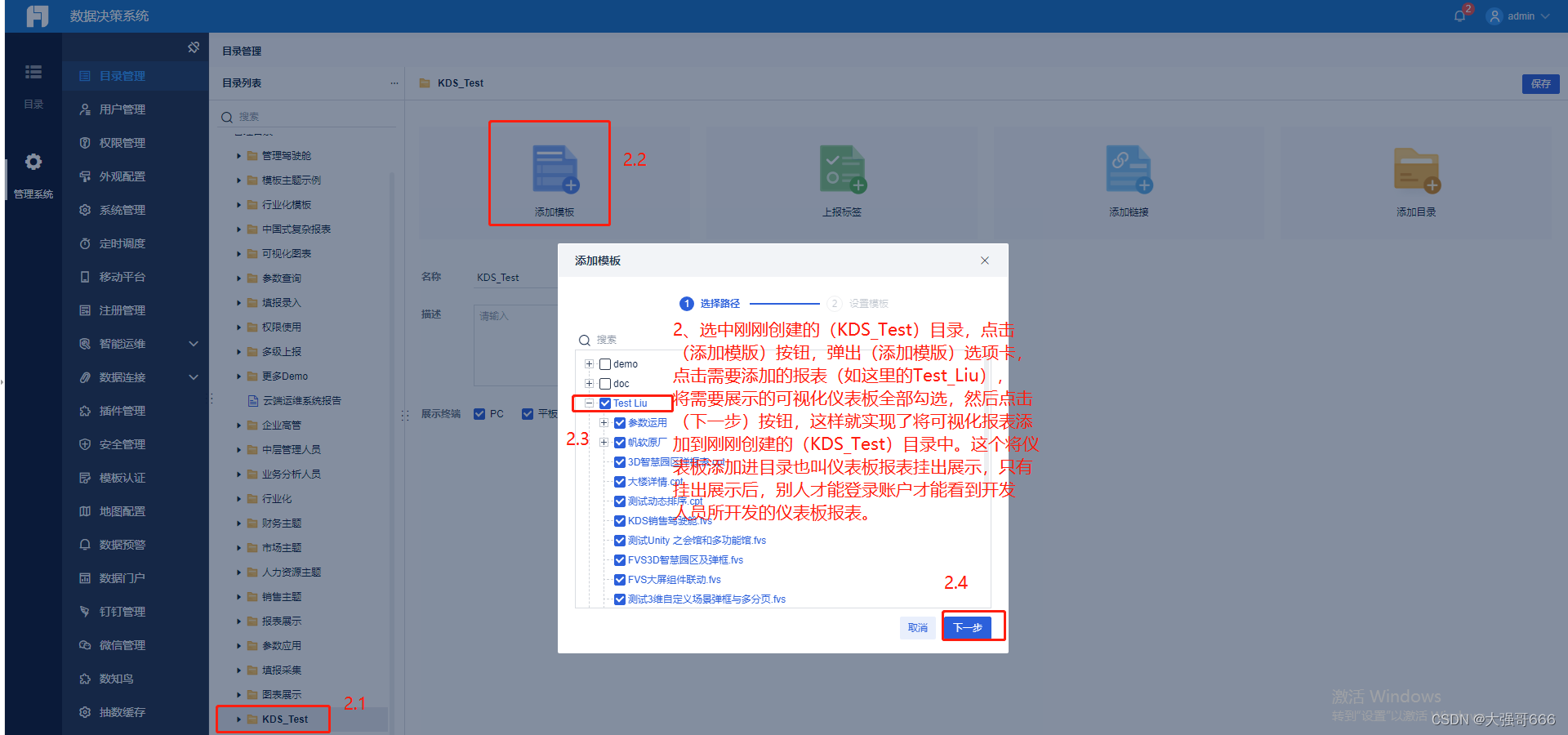Click the search icon in the add-template dialog
Image resolution: width=1568 pixels, height=735 pixels.
pyautogui.click(x=585, y=341)
